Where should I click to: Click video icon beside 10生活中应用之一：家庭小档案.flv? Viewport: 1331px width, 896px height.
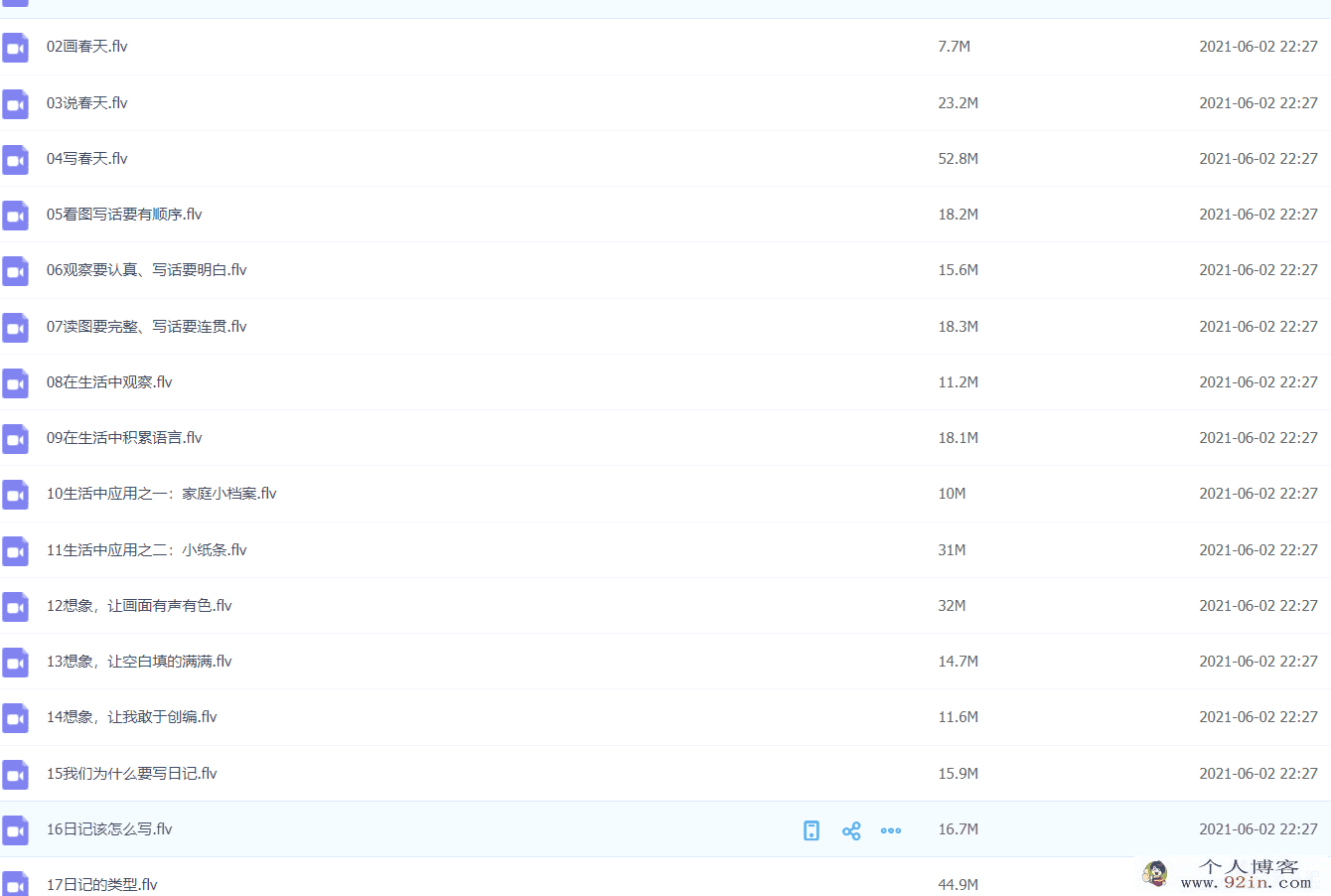[15, 495]
